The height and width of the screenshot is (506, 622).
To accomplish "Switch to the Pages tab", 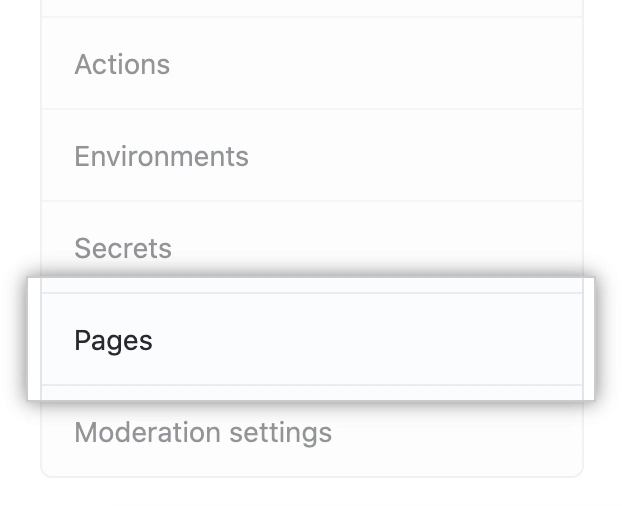I will click(114, 340).
